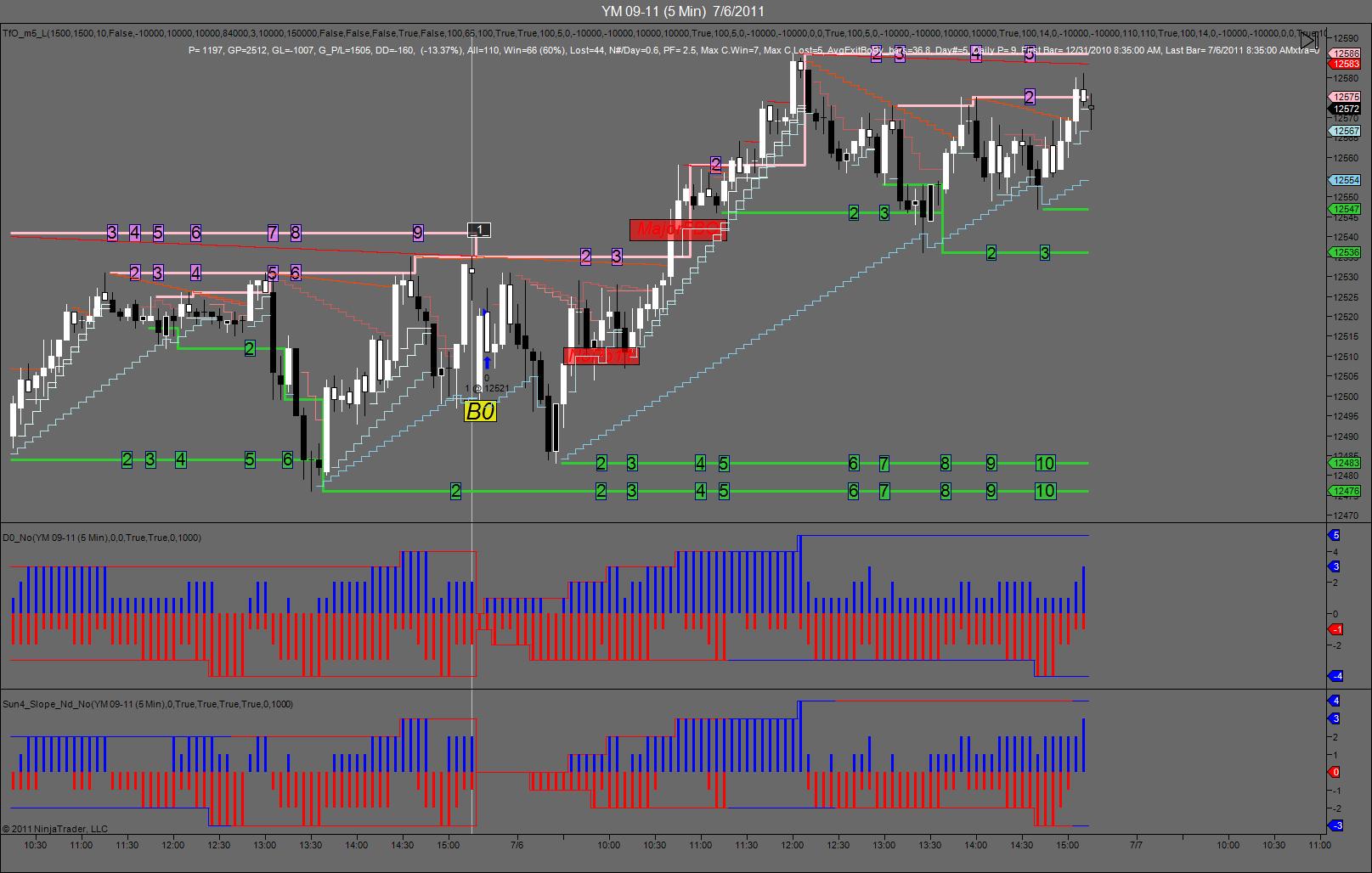The image size is (1372, 873).
Task: Click the blue 4 marker in Sun4_Slope panel
Action: point(1335,701)
